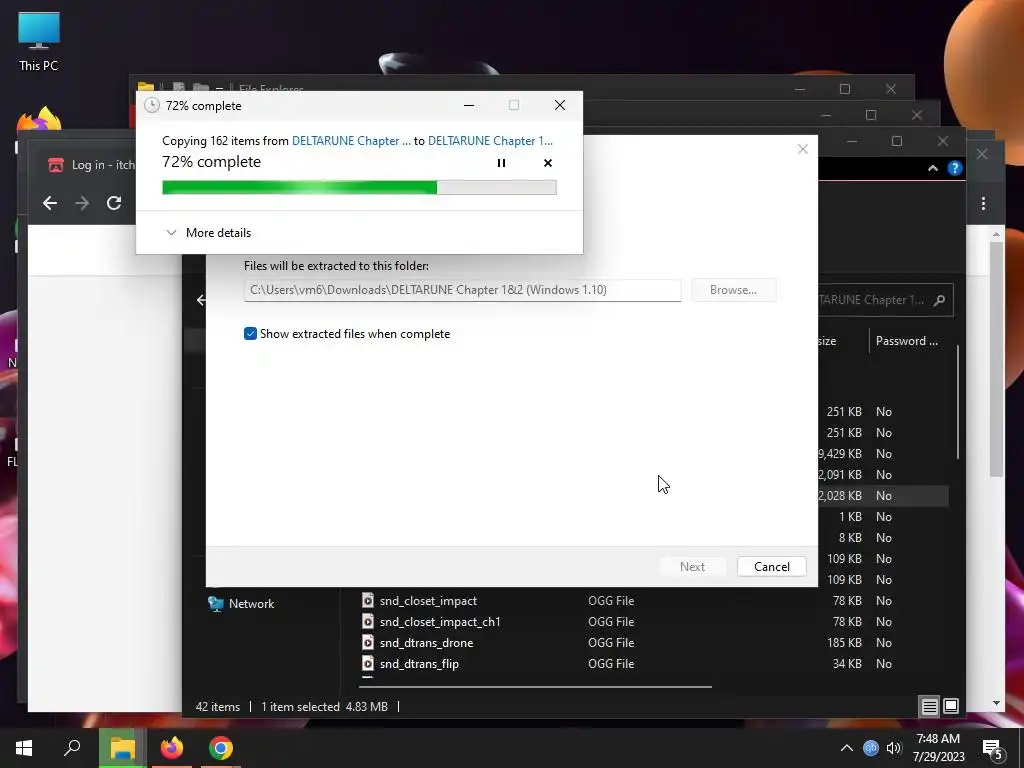Open the notification center

point(993,749)
